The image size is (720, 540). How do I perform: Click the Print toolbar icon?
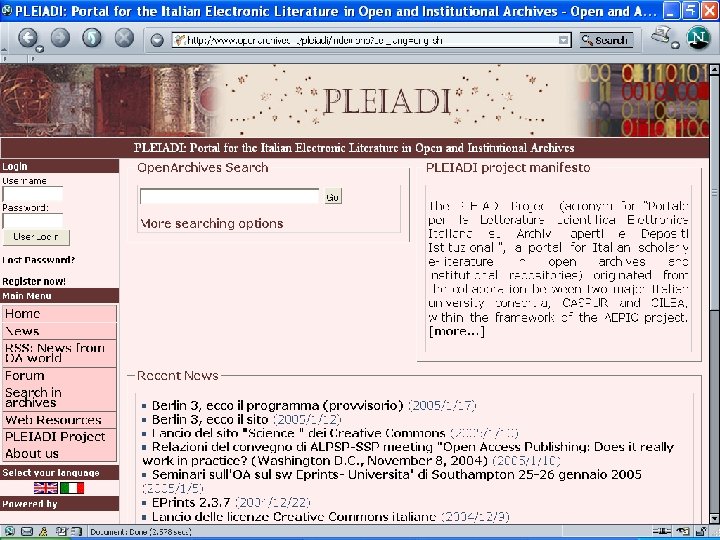click(x=661, y=35)
